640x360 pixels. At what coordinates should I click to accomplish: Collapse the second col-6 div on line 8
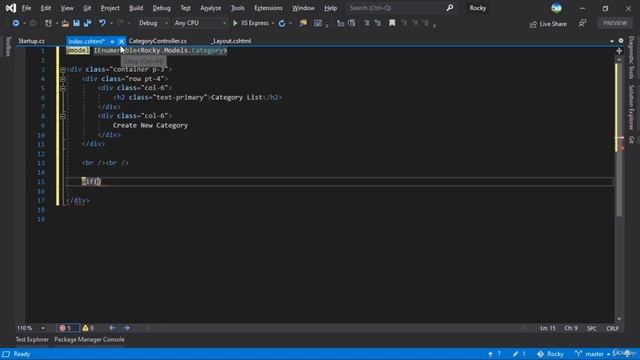pyautogui.click(x=63, y=116)
